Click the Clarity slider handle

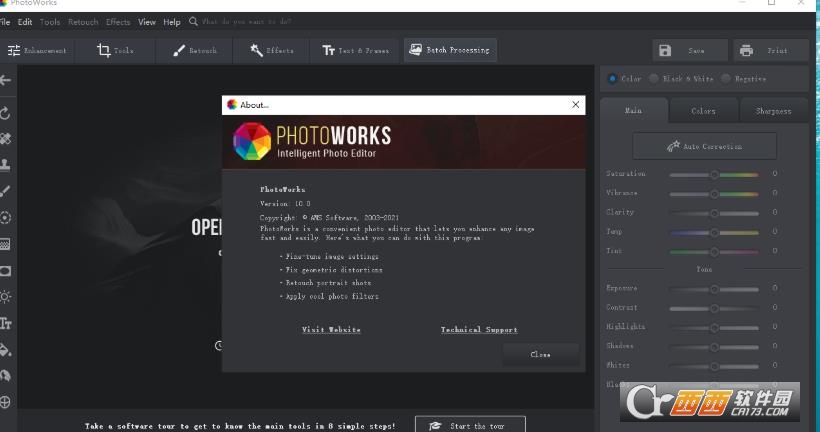point(714,213)
